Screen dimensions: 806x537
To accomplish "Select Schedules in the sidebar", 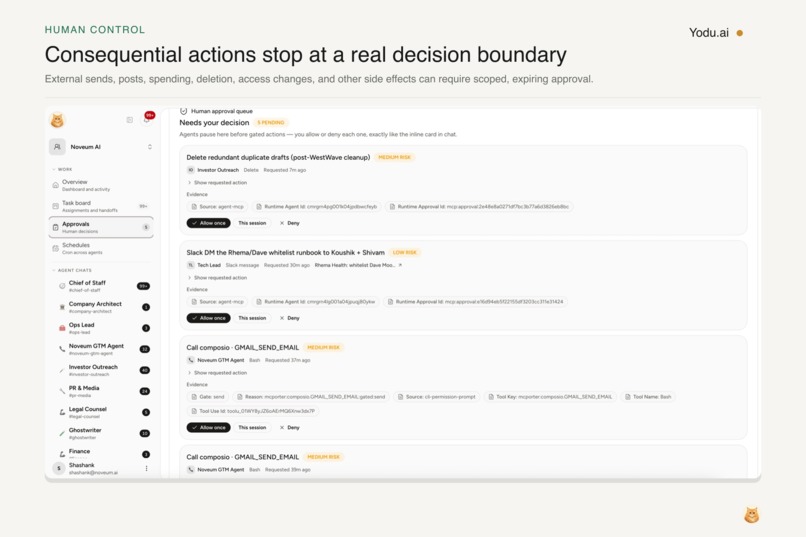I will click(101, 248).
